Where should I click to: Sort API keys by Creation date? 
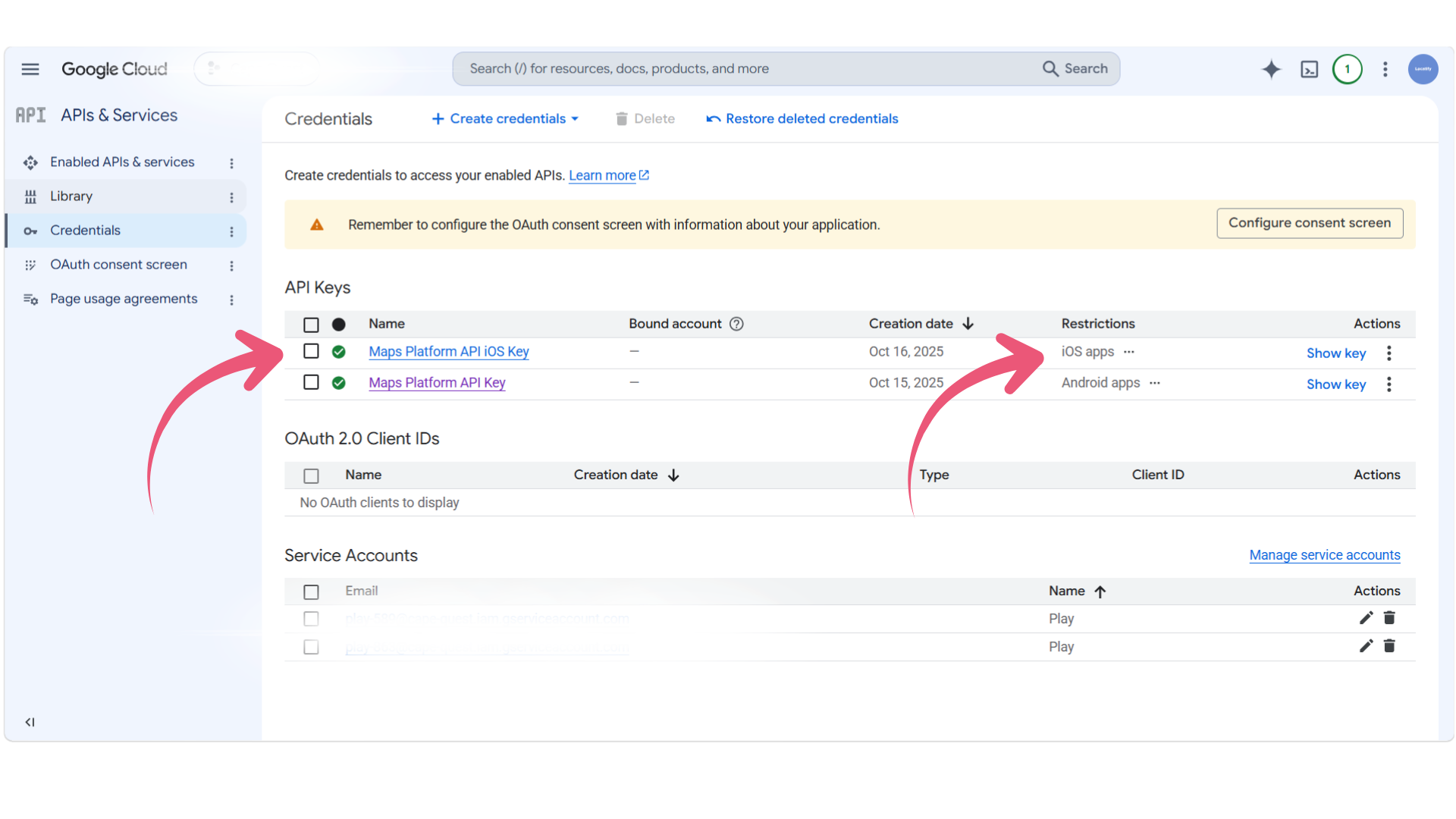coord(921,324)
